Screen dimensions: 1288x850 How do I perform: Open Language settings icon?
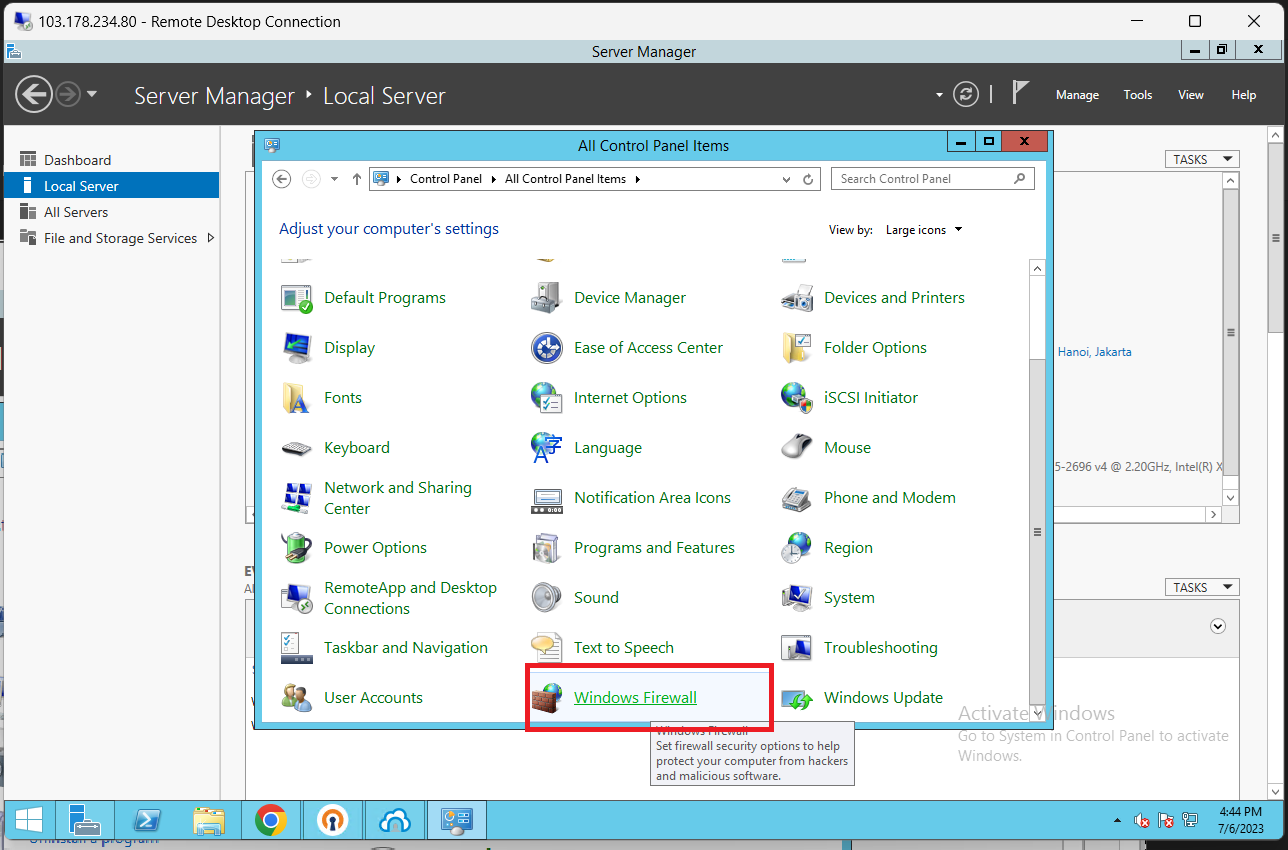(547, 448)
